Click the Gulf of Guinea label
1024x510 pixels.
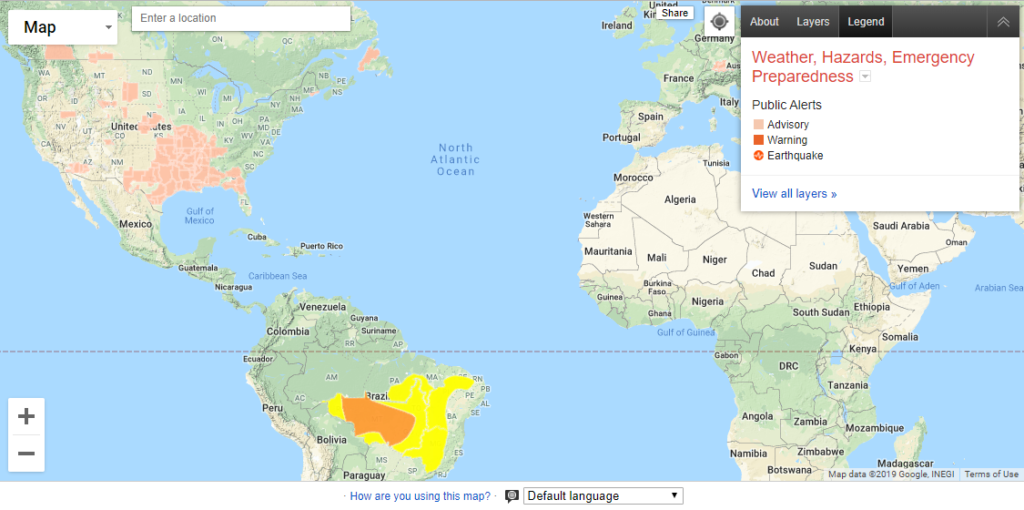(686, 332)
